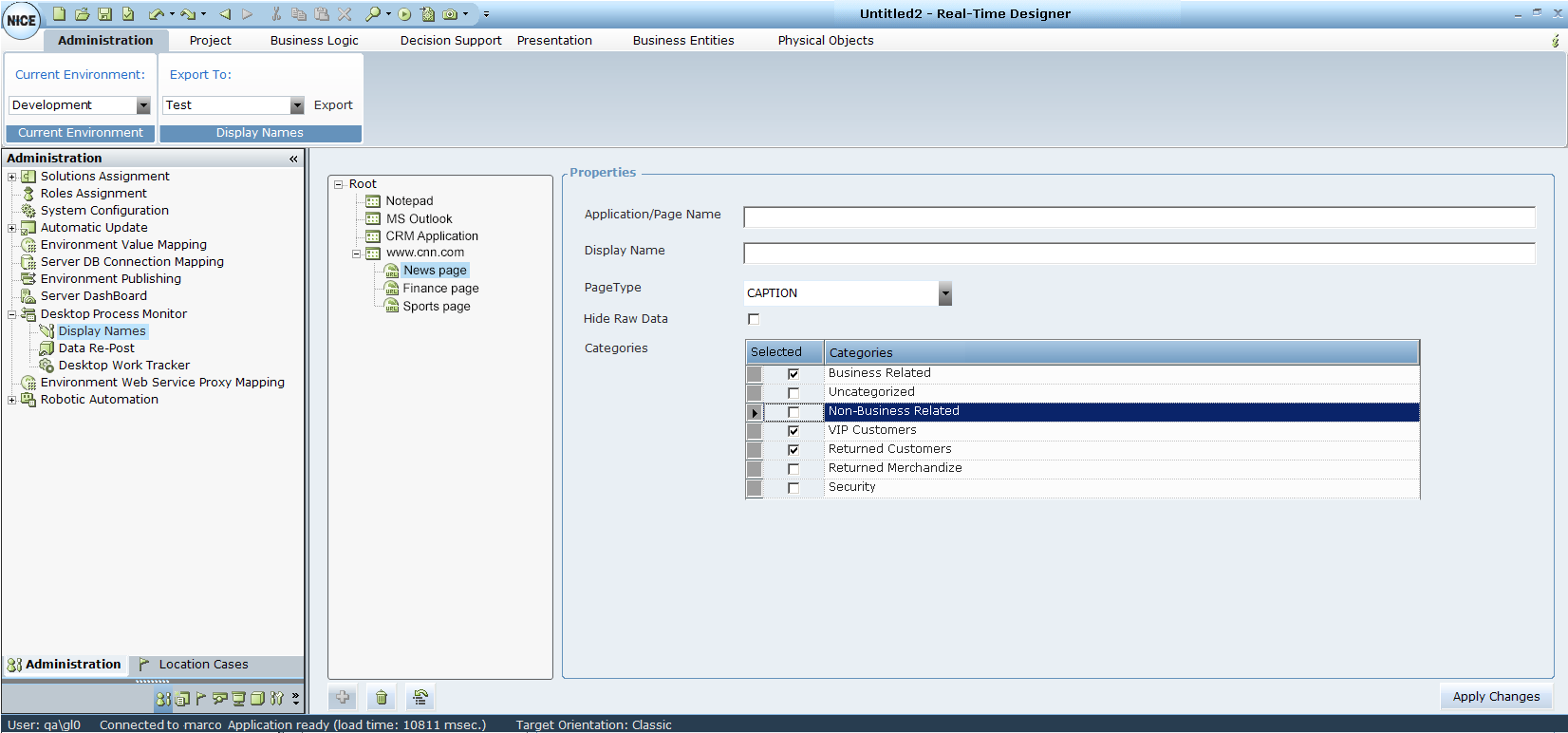Switch to the Location Cases tab
The height and width of the screenshot is (733, 1568).
pyautogui.click(x=202, y=665)
